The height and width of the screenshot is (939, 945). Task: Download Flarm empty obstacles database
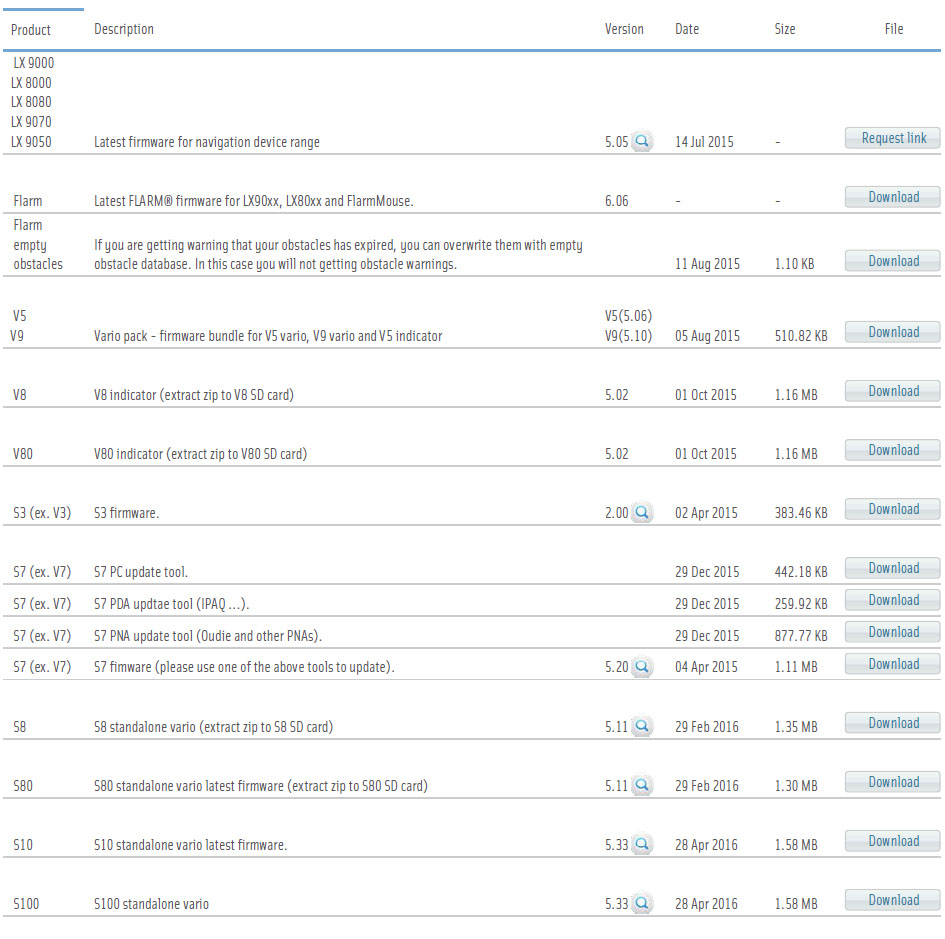[x=893, y=261]
